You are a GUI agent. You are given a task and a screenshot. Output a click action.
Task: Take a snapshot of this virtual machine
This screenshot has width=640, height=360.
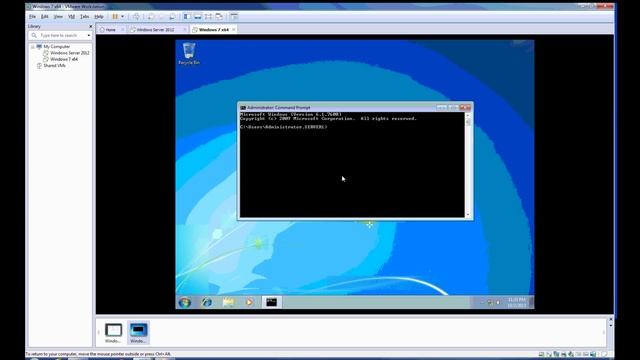(x=151, y=16)
